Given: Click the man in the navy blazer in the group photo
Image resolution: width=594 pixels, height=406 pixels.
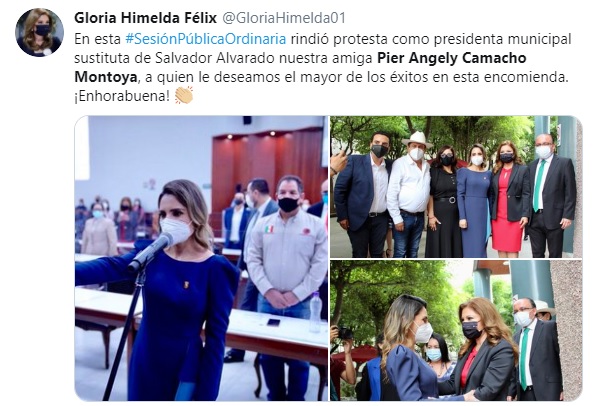Looking at the screenshot, I should pos(362,195).
